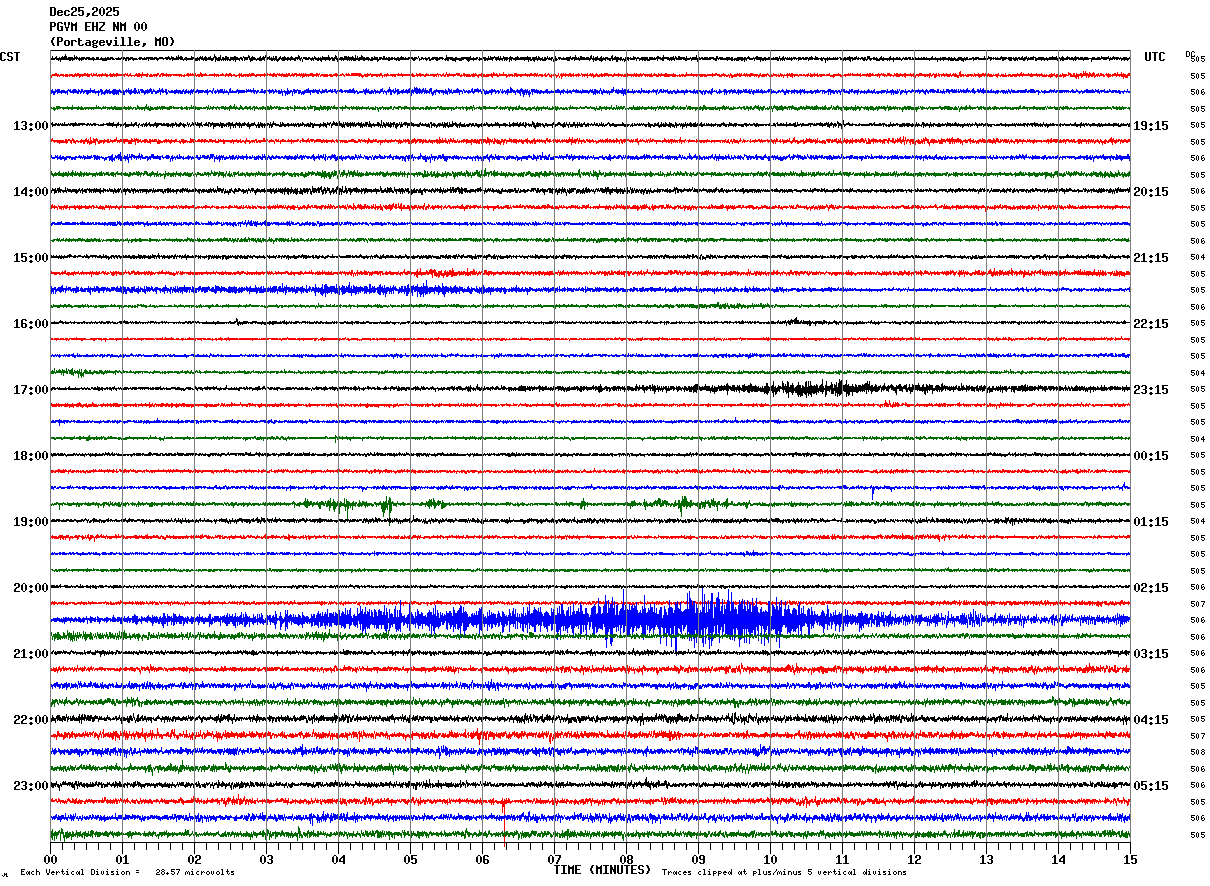The width and height of the screenshot is (1210, 886).
Task: Click the TIME (MINUTES) axis title
Action: click(602, 870)
